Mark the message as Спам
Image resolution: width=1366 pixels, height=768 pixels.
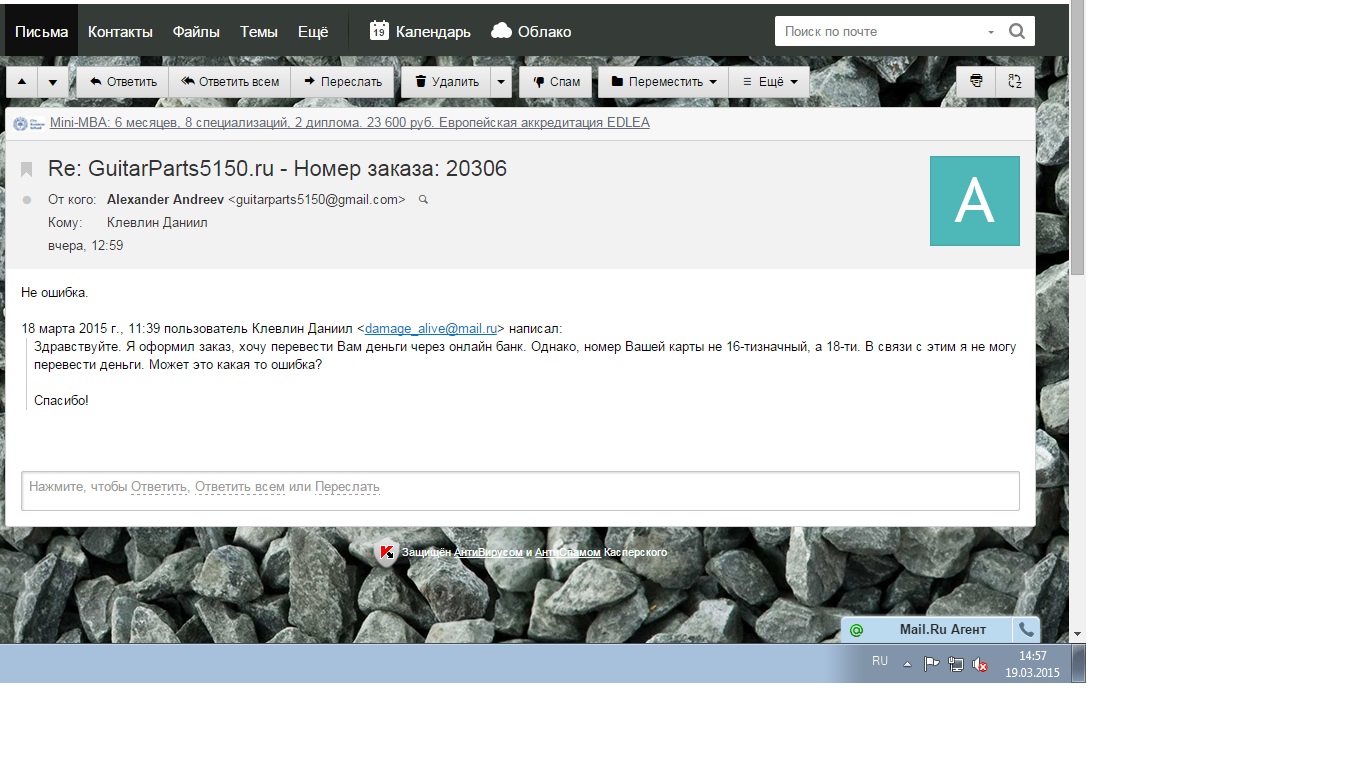pyautogui.click(x=555, y=82)
